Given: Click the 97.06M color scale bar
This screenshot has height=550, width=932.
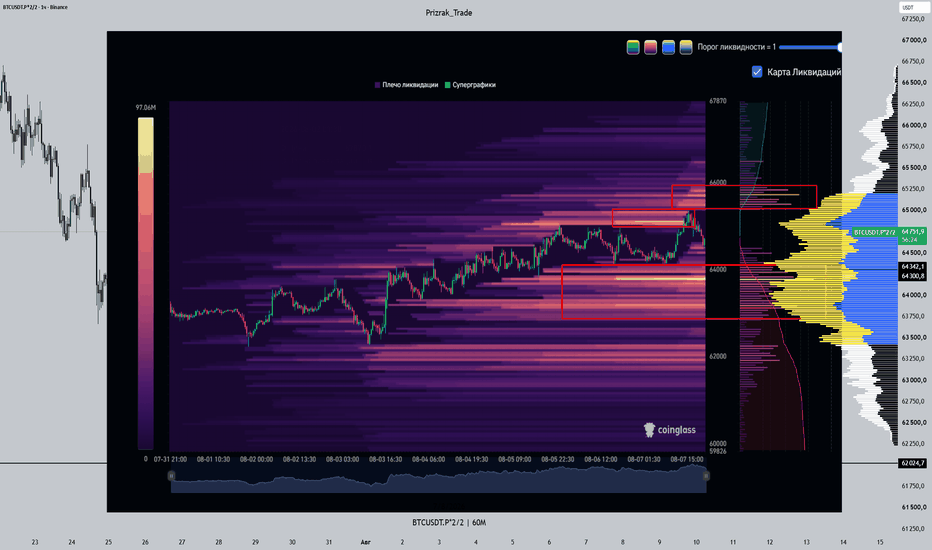Looking at the screenshot, I should pyautogui.click(x=146, y=283).
